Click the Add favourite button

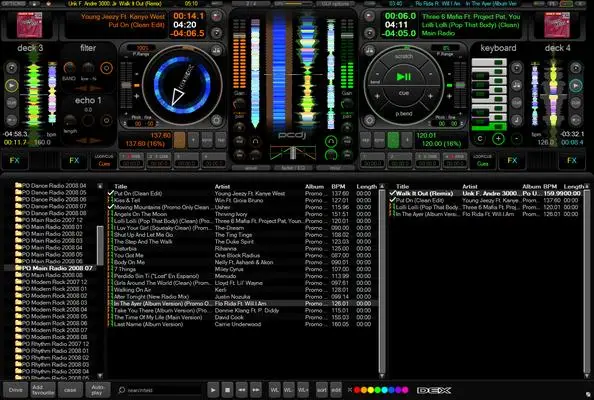tap(43, 390)
